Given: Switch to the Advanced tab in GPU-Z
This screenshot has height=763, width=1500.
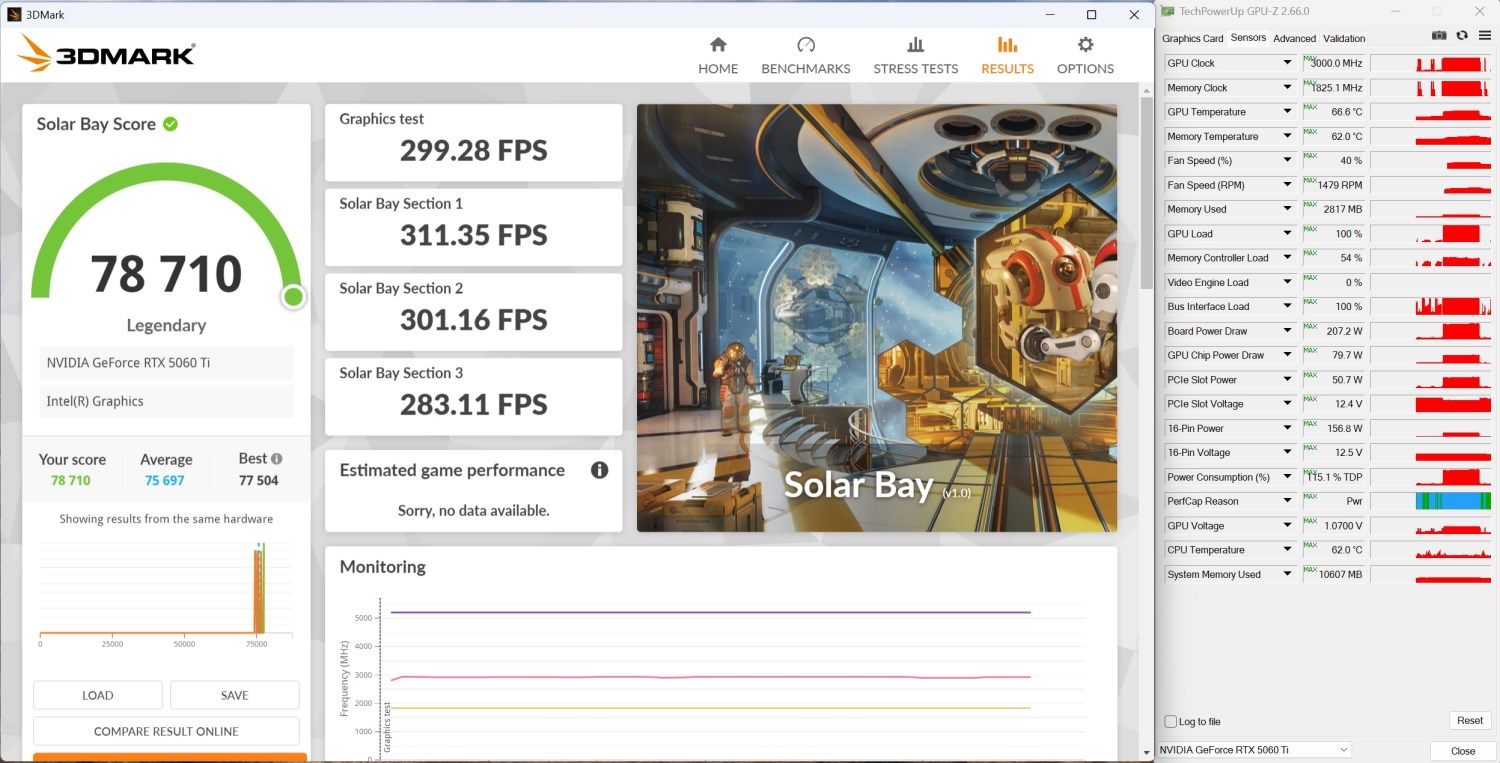Looking at the screenshot, I should tap(1294, 39).
